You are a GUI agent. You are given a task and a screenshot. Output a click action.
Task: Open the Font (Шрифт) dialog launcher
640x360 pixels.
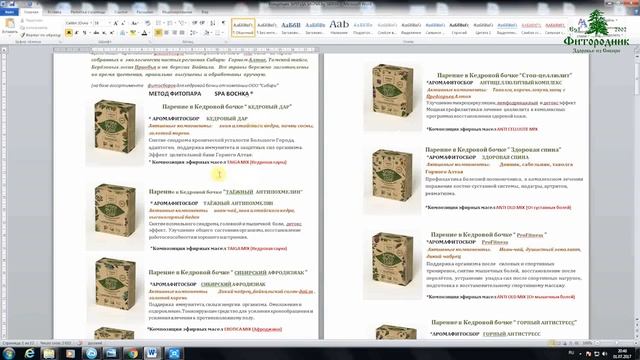coord(151,42)
